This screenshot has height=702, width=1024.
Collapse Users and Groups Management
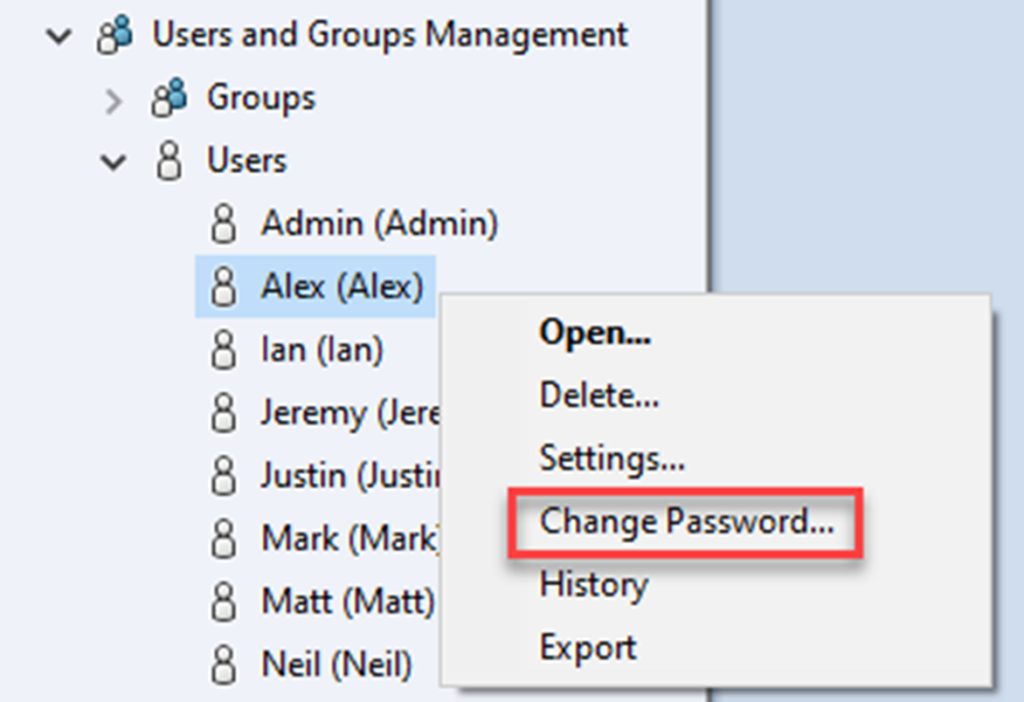(x=58, y=33)
